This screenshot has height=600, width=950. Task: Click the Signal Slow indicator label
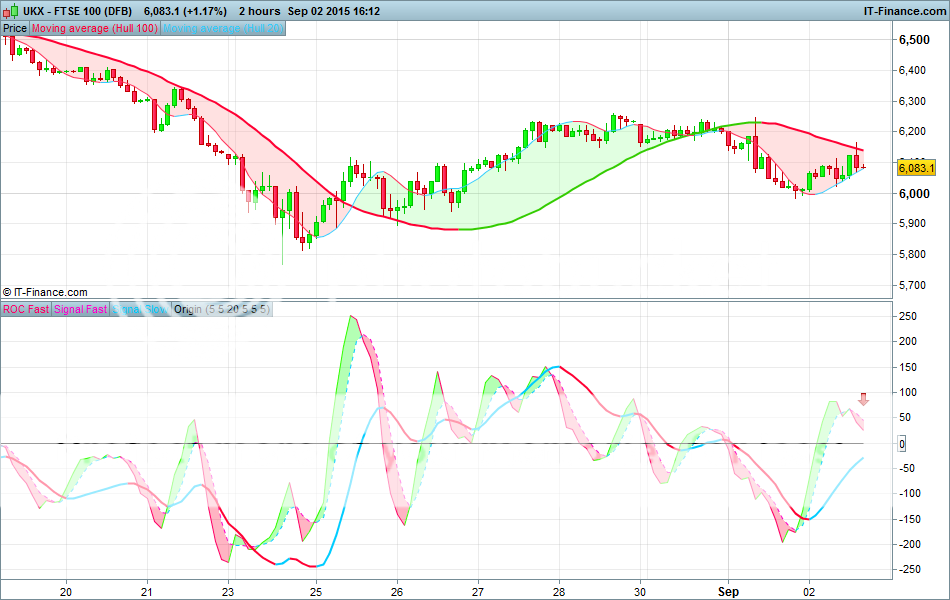pos(140,309)
